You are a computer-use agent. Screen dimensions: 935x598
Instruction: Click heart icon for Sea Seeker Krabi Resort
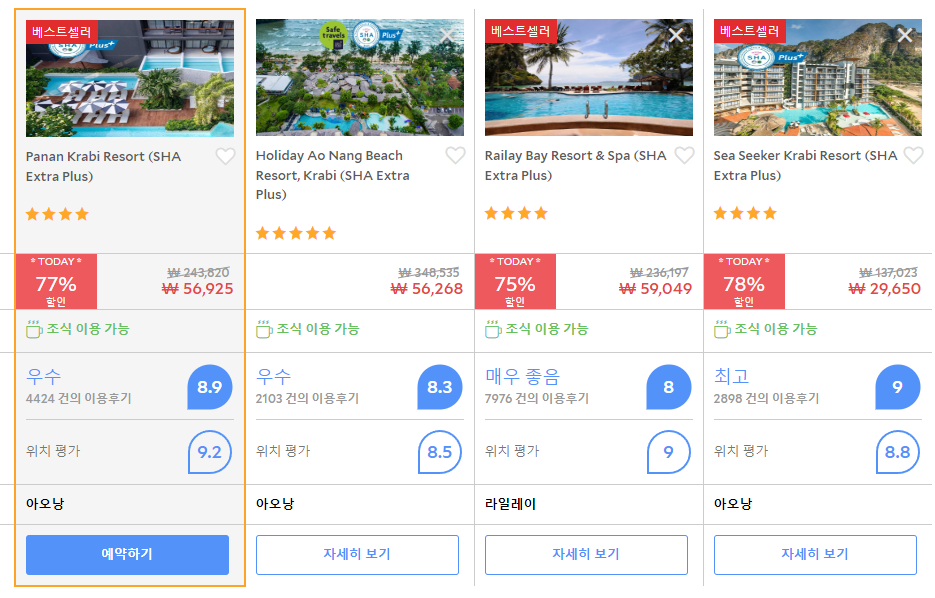pos(914,156)
